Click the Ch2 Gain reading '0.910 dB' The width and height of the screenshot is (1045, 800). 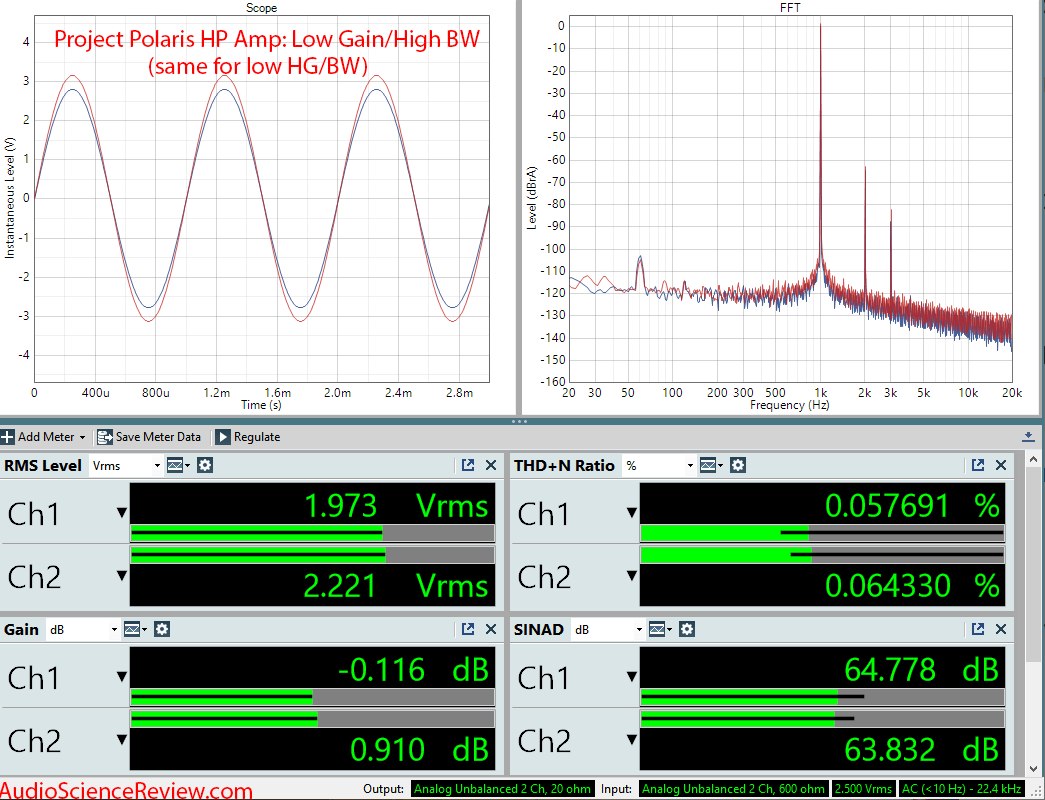pyautogui.click(x=419, y=749)
